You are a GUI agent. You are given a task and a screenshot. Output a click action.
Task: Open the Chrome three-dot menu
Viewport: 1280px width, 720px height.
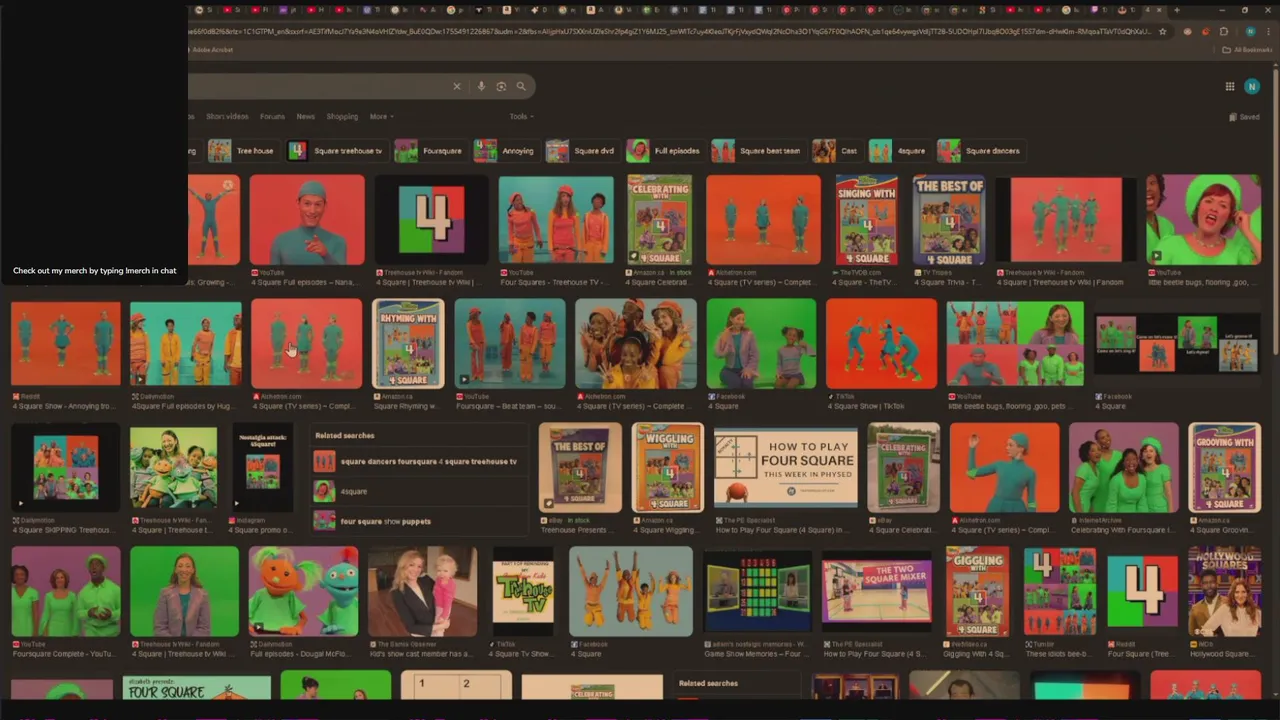click(1268, 31)
